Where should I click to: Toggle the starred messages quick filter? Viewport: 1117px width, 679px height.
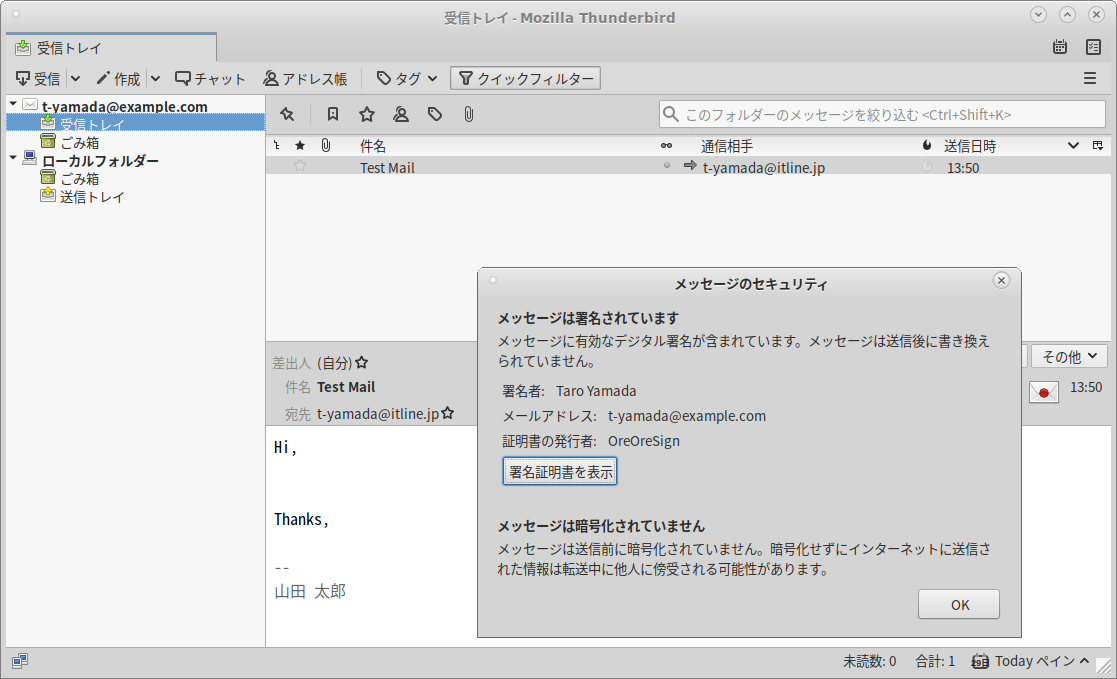pos(367,115)
